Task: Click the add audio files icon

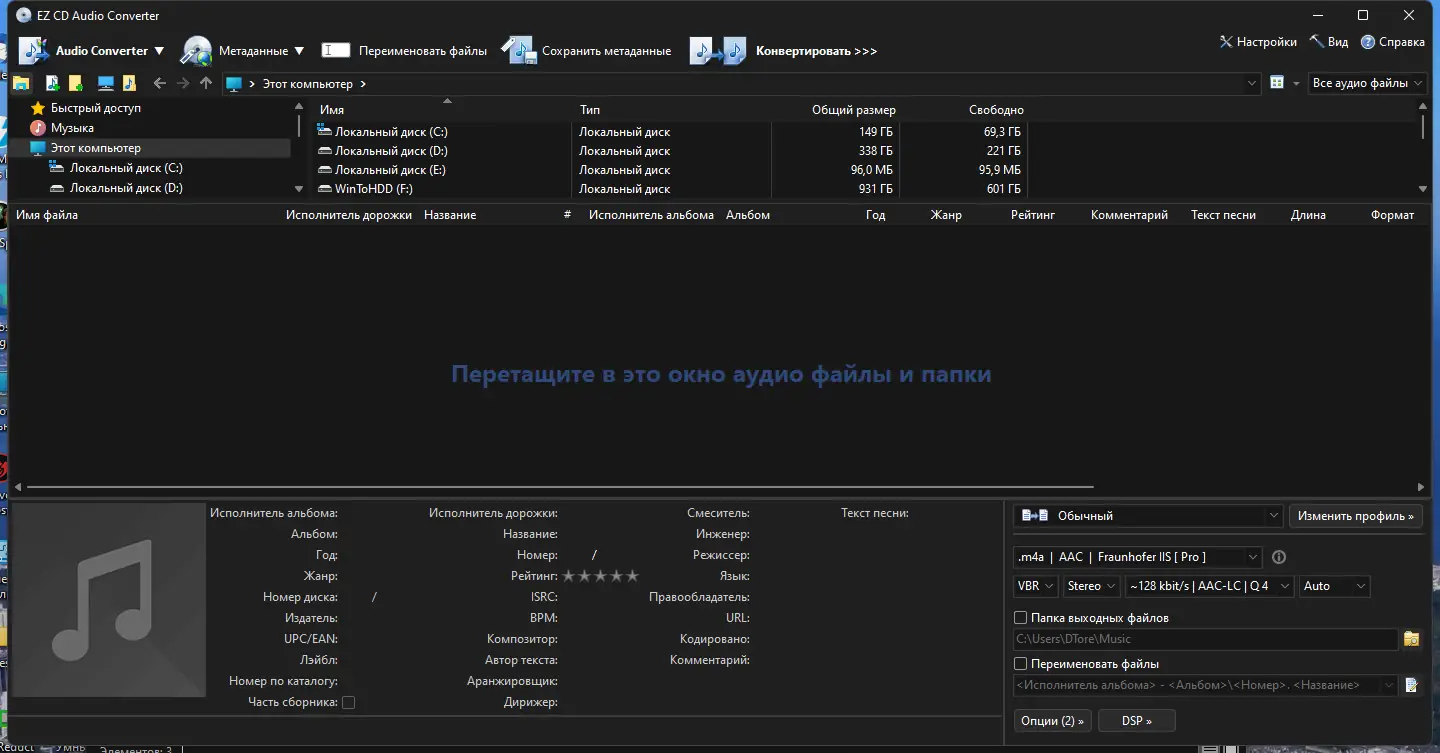Action: pos(52,83)
